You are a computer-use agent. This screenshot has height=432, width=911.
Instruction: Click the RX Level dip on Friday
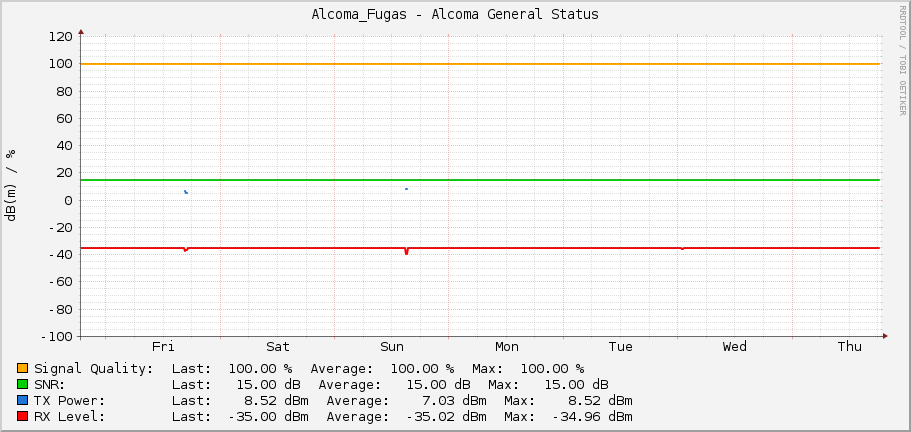[185, 250]
